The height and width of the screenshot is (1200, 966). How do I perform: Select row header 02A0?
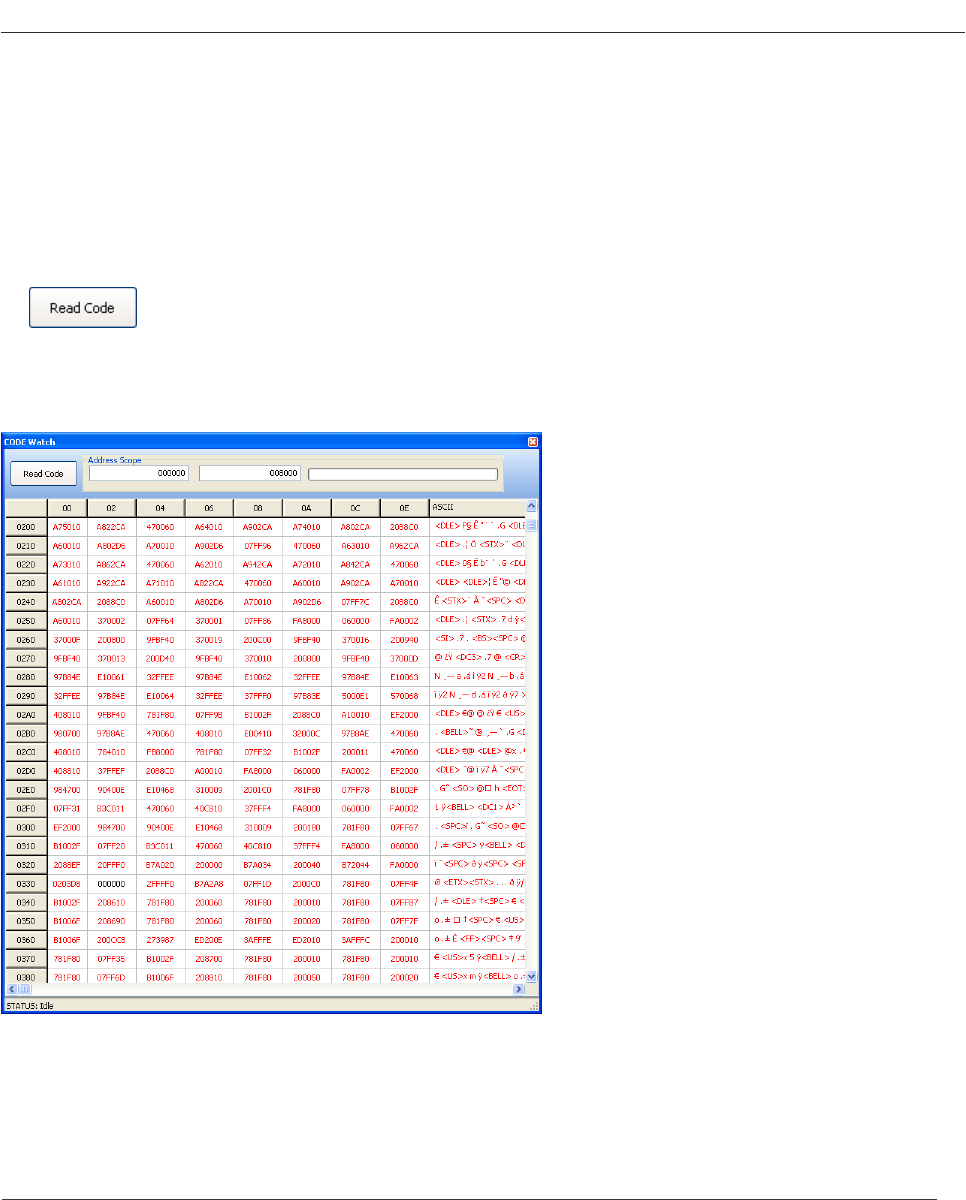(x=26, y=715)
